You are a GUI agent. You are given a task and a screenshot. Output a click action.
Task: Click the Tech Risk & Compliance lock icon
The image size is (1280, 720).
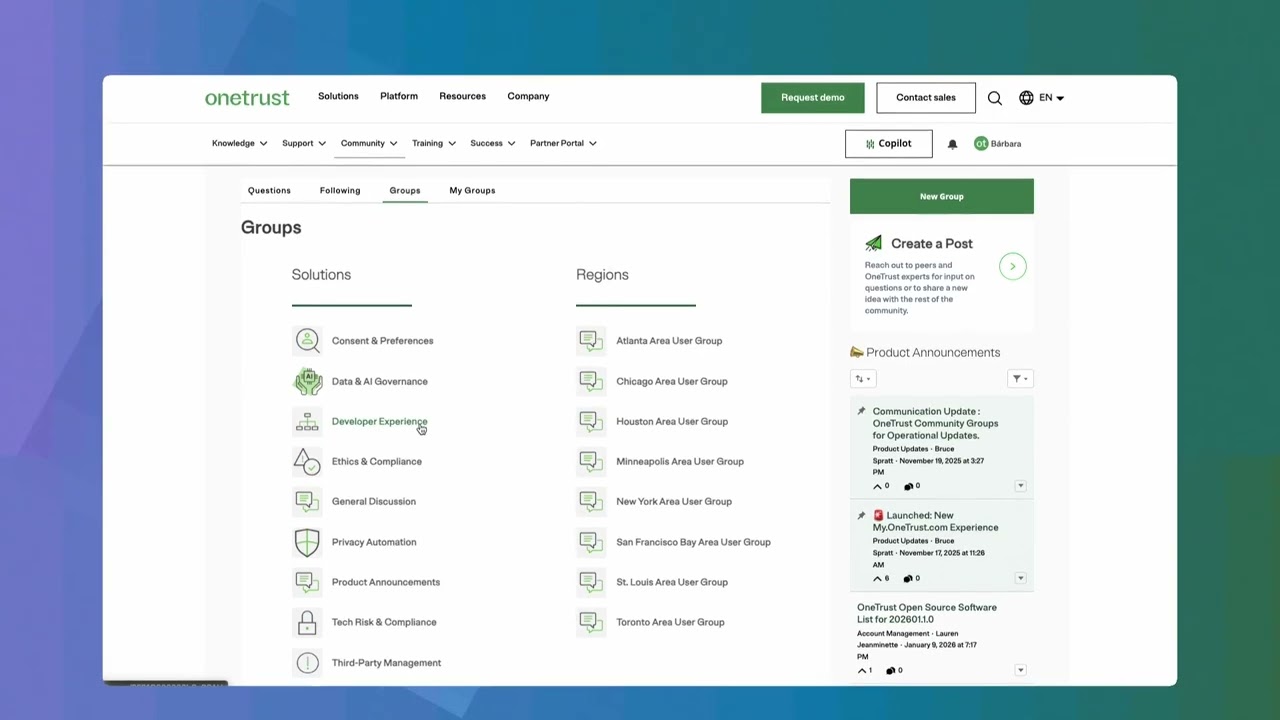[x=307, y=622]
